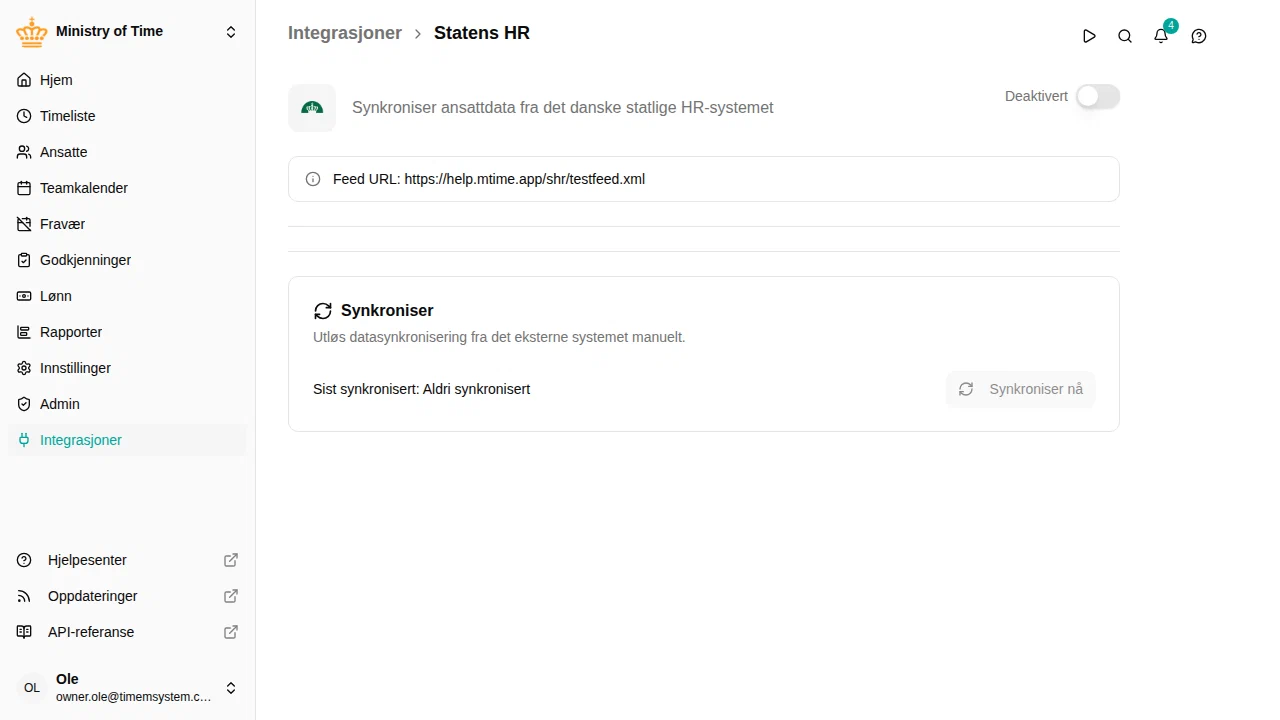Open external link icon for API-referanse
Screen dimensions: 1280x720
tap(231, 632)
